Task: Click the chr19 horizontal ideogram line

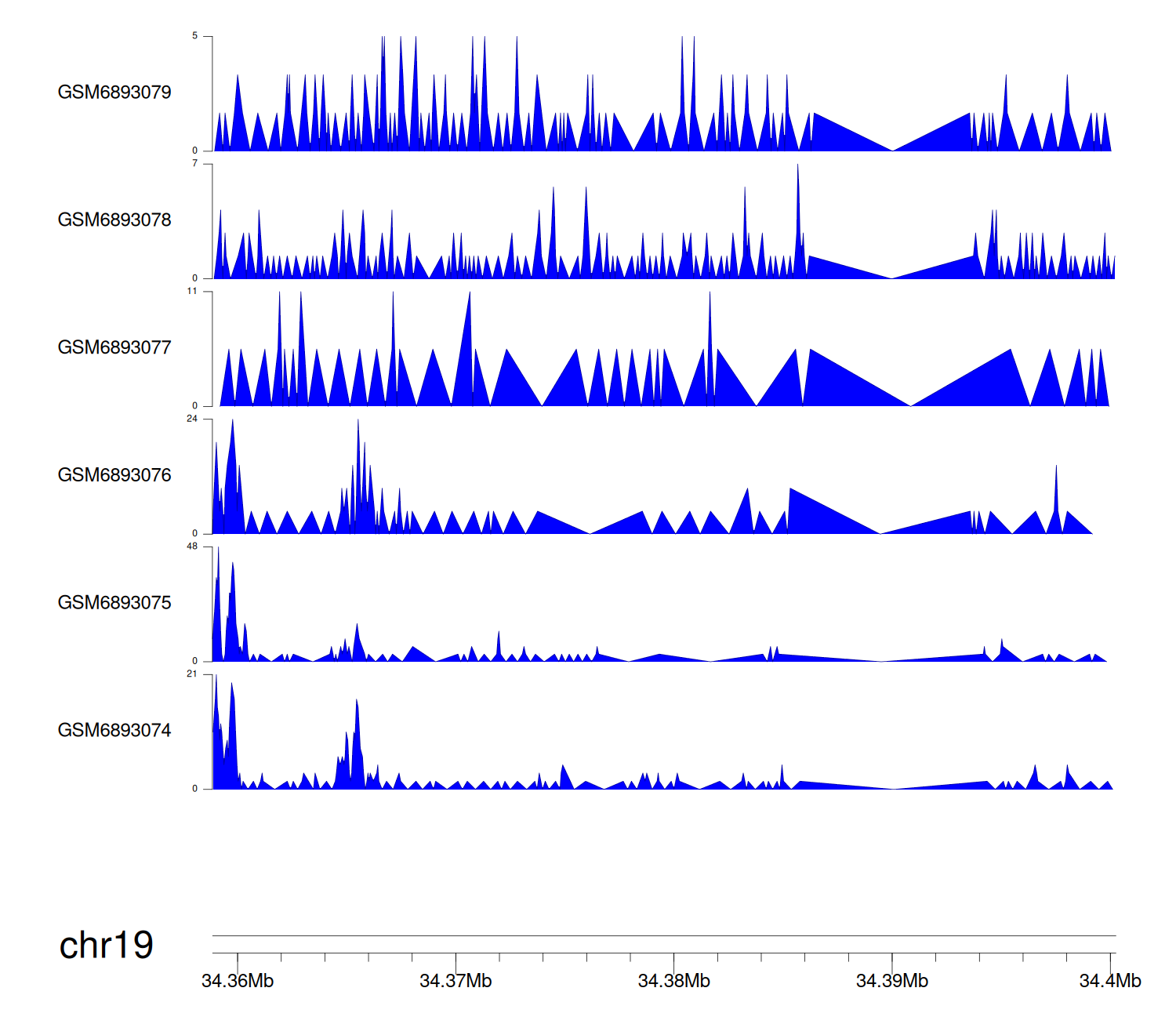Action: 663,935
